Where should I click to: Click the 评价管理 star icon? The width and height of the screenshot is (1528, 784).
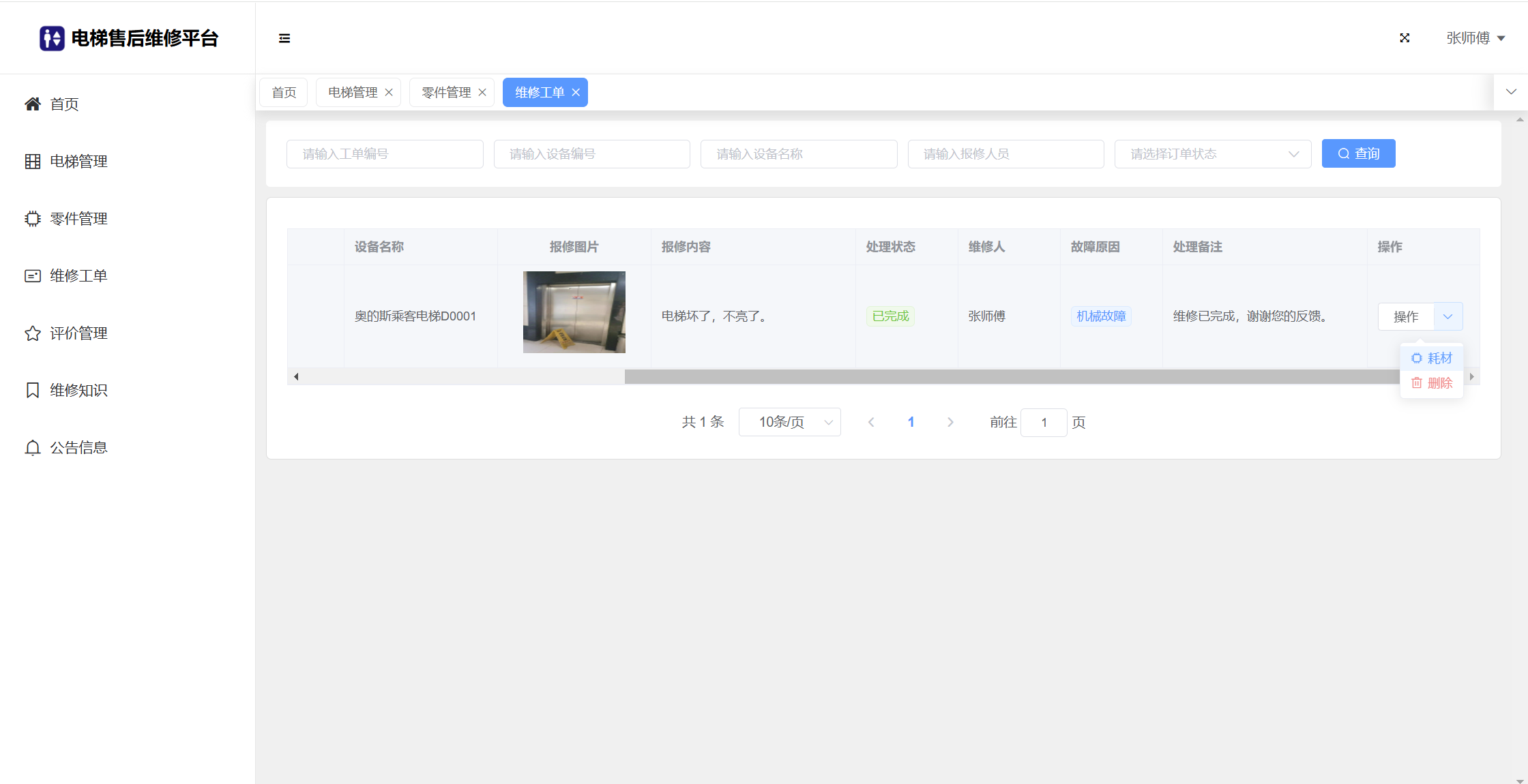[32, 333]
